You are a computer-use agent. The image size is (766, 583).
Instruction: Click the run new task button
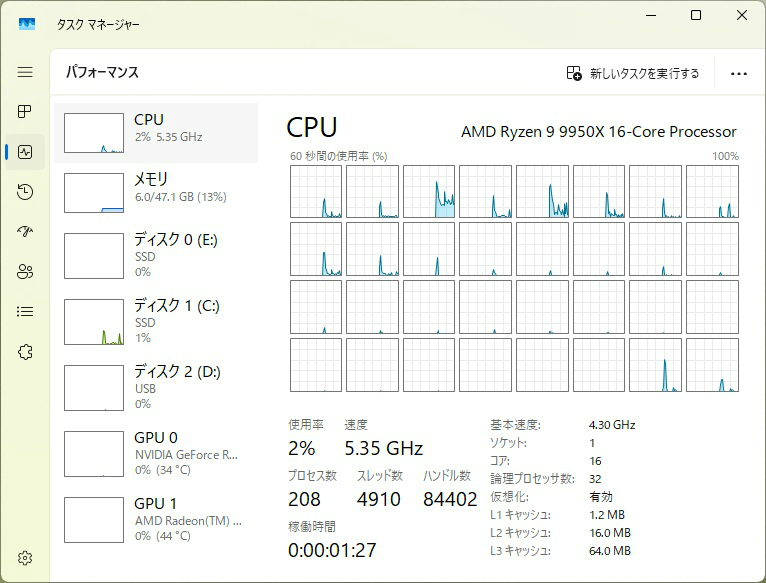click(x=633, y=73)
